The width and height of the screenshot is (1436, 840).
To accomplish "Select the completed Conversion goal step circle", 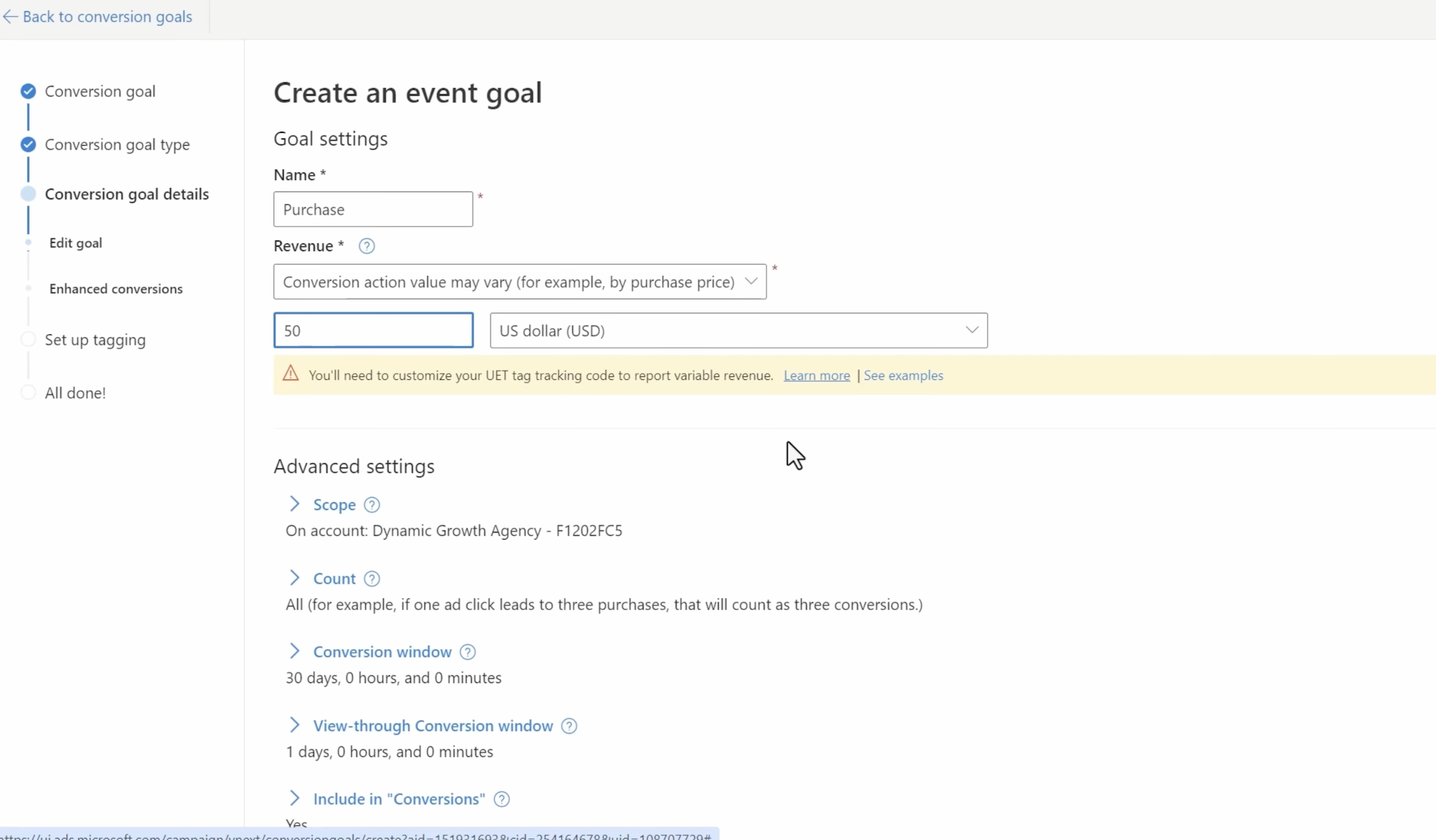I will point(28,91).
